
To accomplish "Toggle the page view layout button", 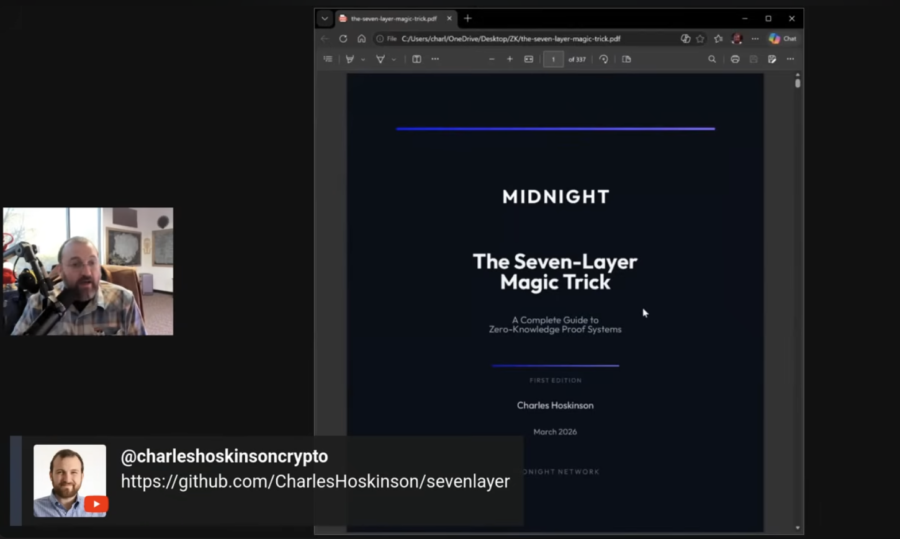I will (626, 59).
